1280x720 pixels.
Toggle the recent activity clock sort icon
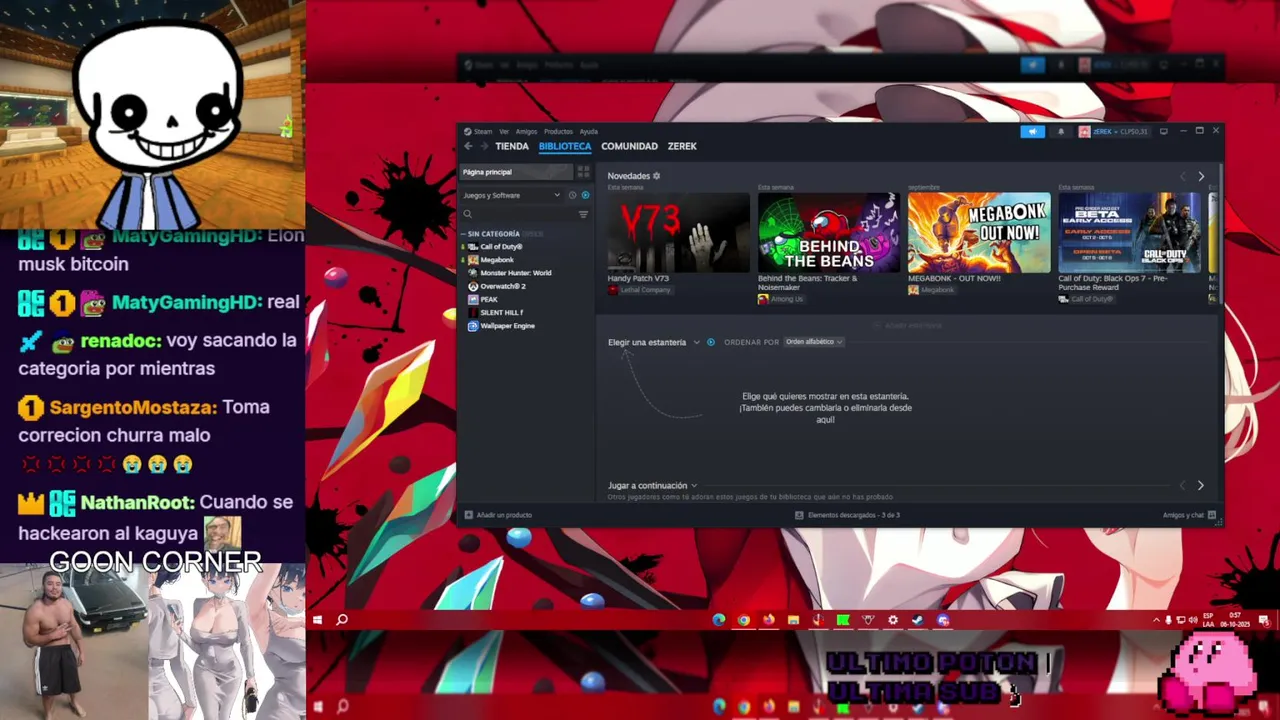coord(572,195)
